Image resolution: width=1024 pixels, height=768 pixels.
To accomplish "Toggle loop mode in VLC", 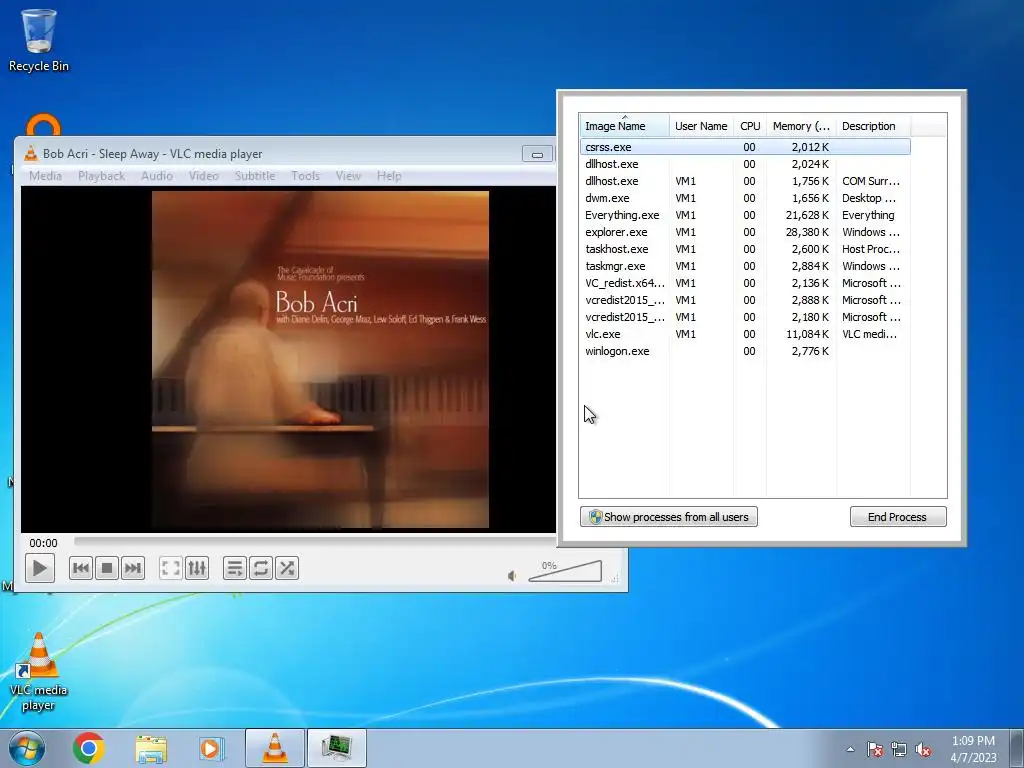I will pyautogui.click(x=261, y=568).
